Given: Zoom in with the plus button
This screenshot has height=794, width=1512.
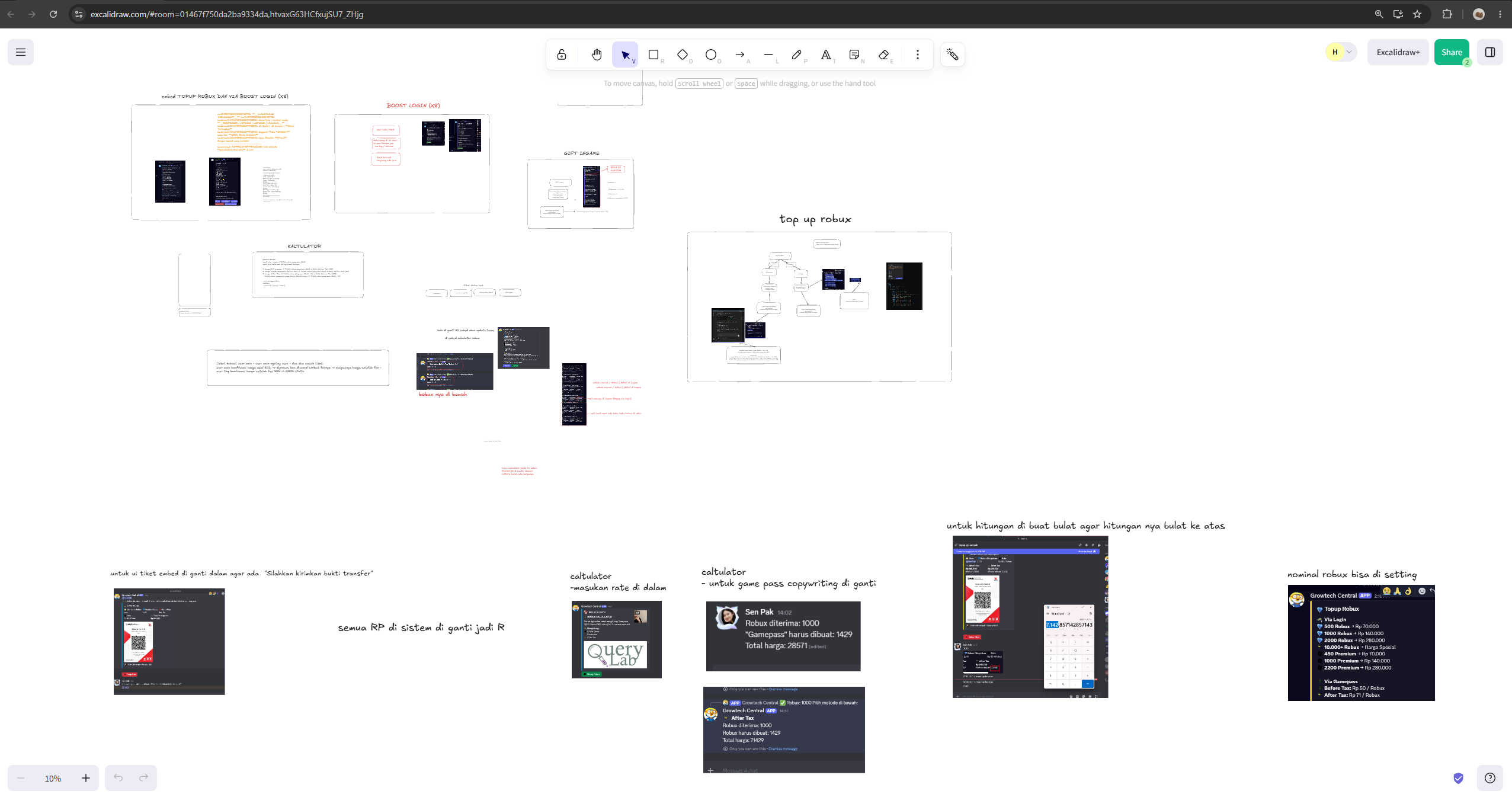Looking at the screenshot, I should click(x=86, y=778).
